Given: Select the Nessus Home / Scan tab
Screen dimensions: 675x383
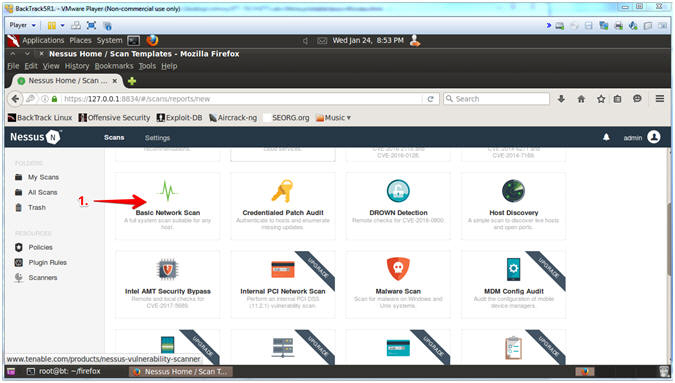Looking at the screenshot, I should click(x=67, y=80).
